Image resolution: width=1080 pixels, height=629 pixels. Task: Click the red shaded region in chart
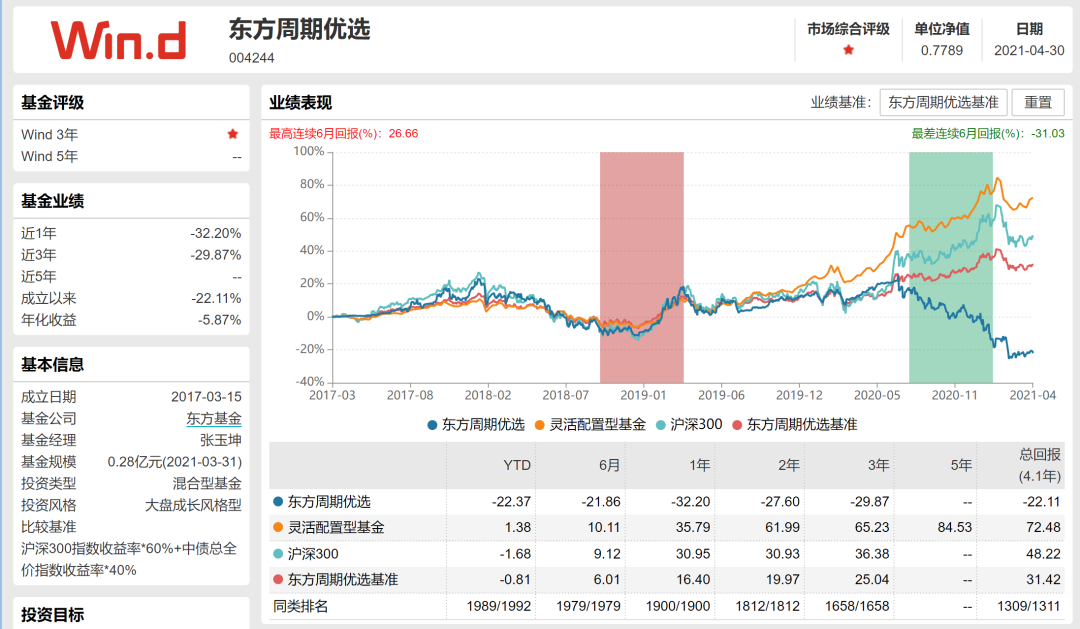[x=642, y=267]
